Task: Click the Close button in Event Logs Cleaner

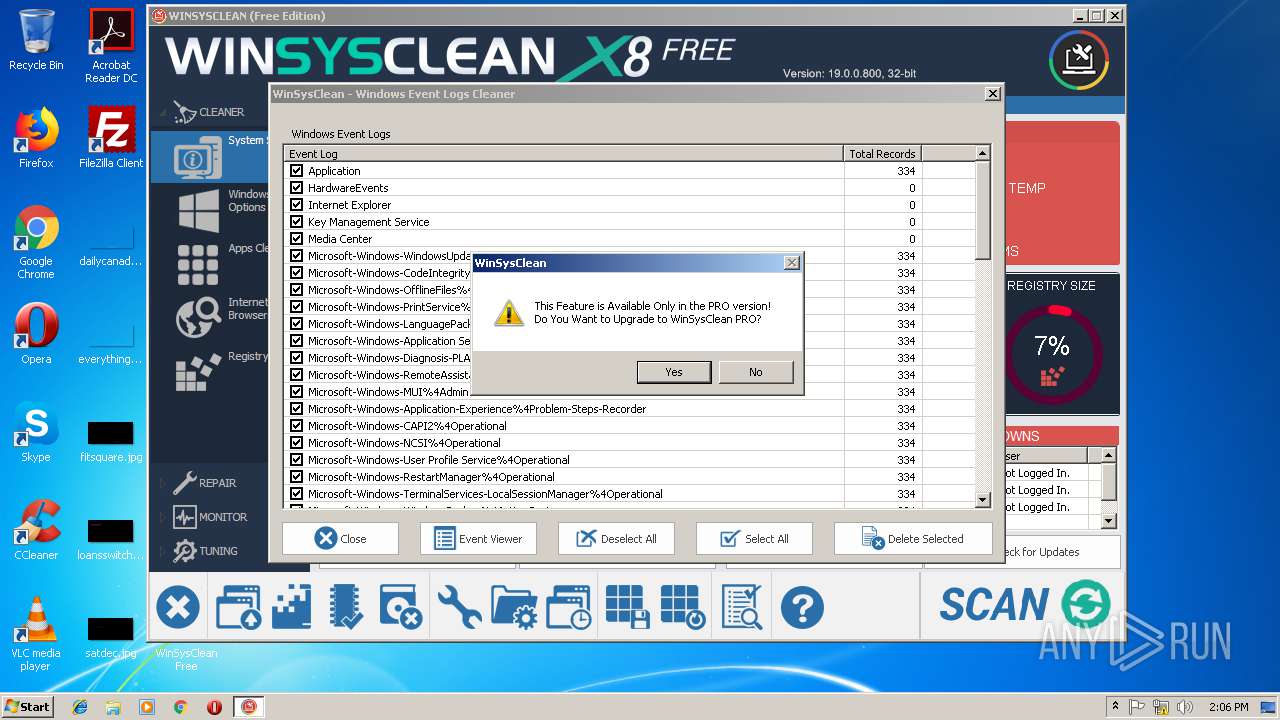Action: point(340,538)
